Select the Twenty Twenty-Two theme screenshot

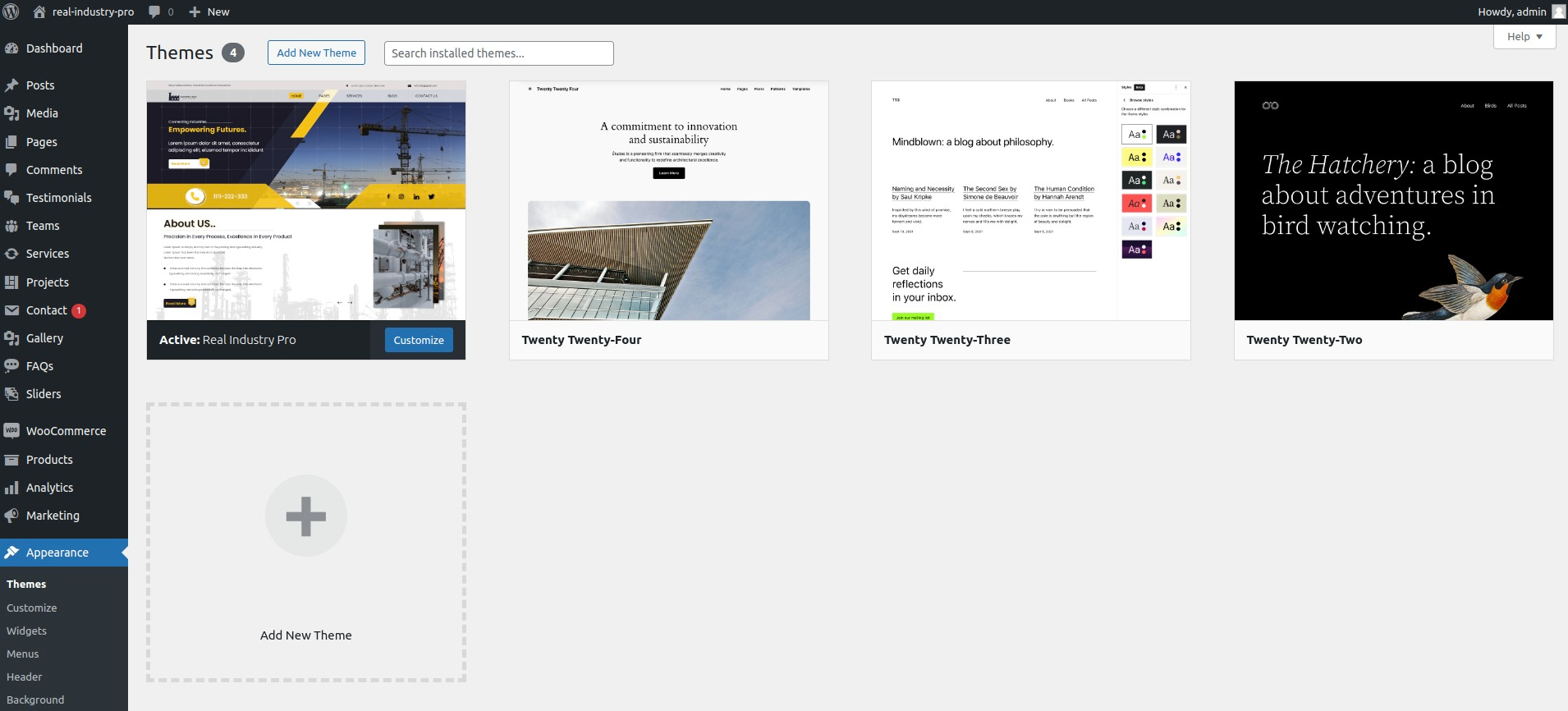point(1394,200)
